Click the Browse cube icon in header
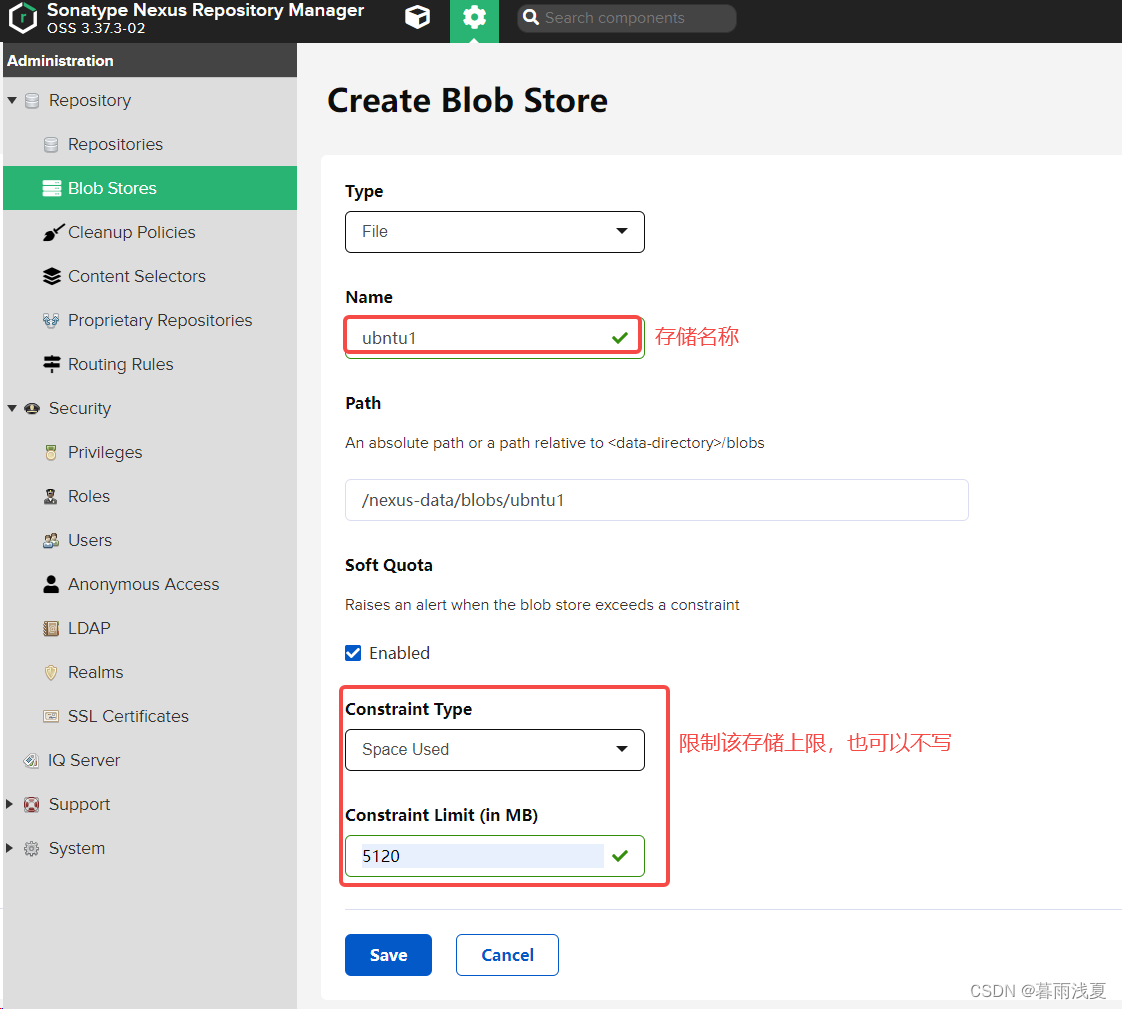Viewport: 1122px width, 1009px height. [x=417, y=18]
